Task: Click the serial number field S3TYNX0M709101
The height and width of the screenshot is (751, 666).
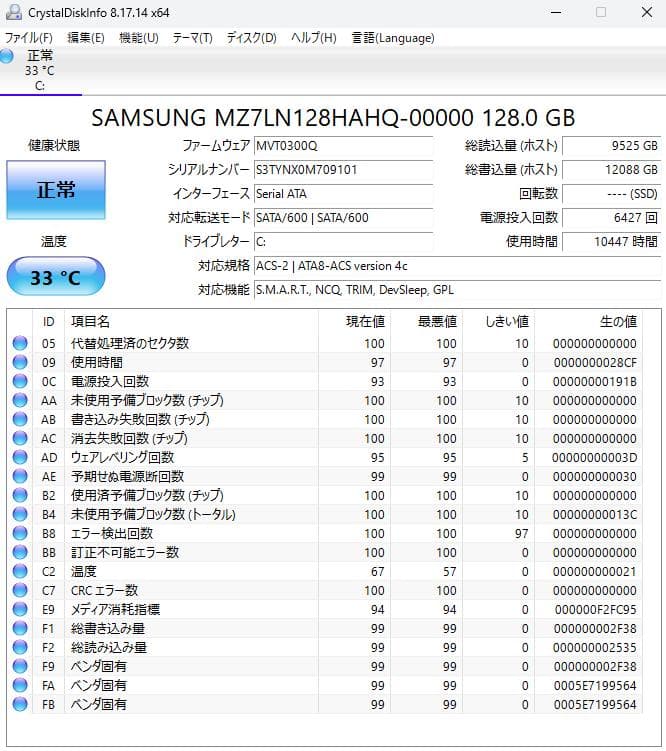Action: point(343,170)
